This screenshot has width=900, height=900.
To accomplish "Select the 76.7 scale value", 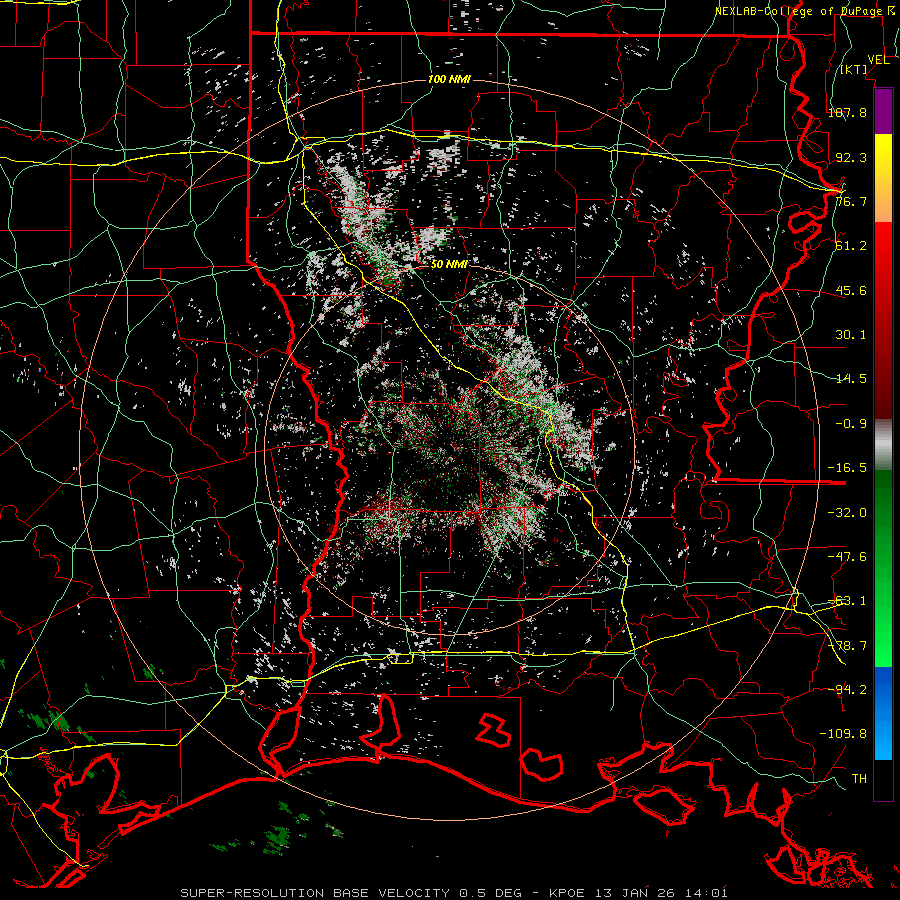I will pyautogui.click(x=851, y=201).
